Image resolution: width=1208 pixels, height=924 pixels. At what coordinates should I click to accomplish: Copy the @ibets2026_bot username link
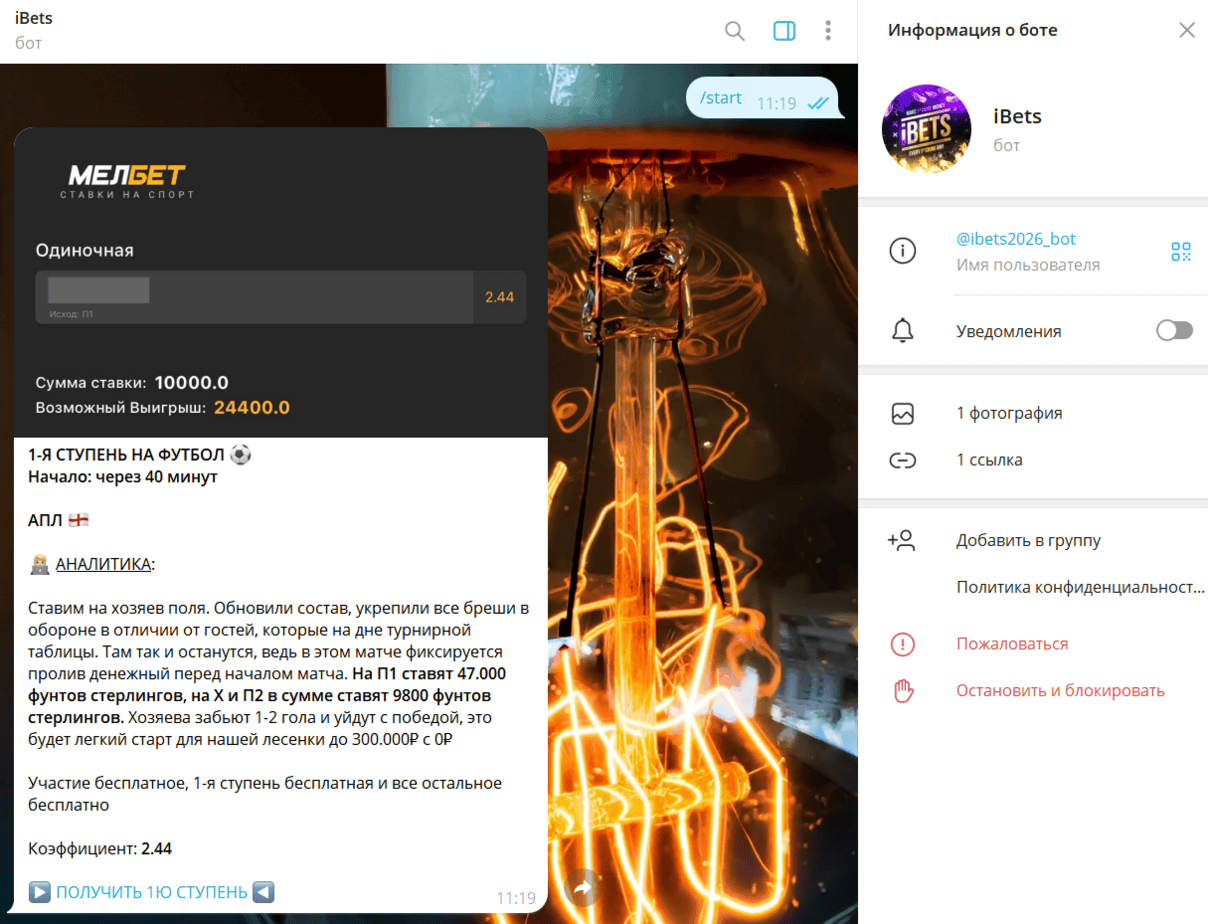click(x=1016, y=239)
